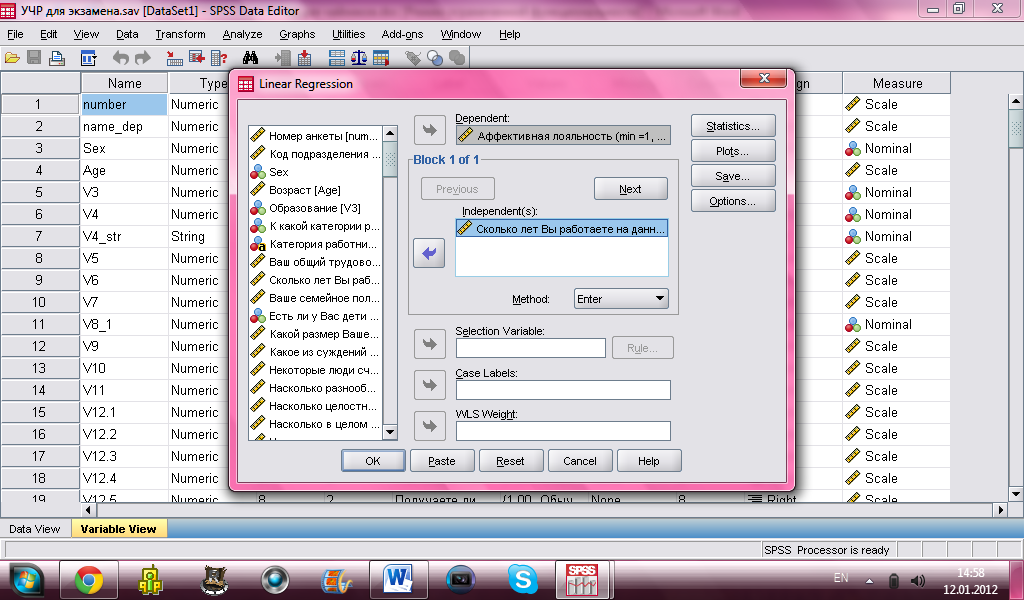Open the Graphs menu
1024x600 pixels.
[297, 34]
